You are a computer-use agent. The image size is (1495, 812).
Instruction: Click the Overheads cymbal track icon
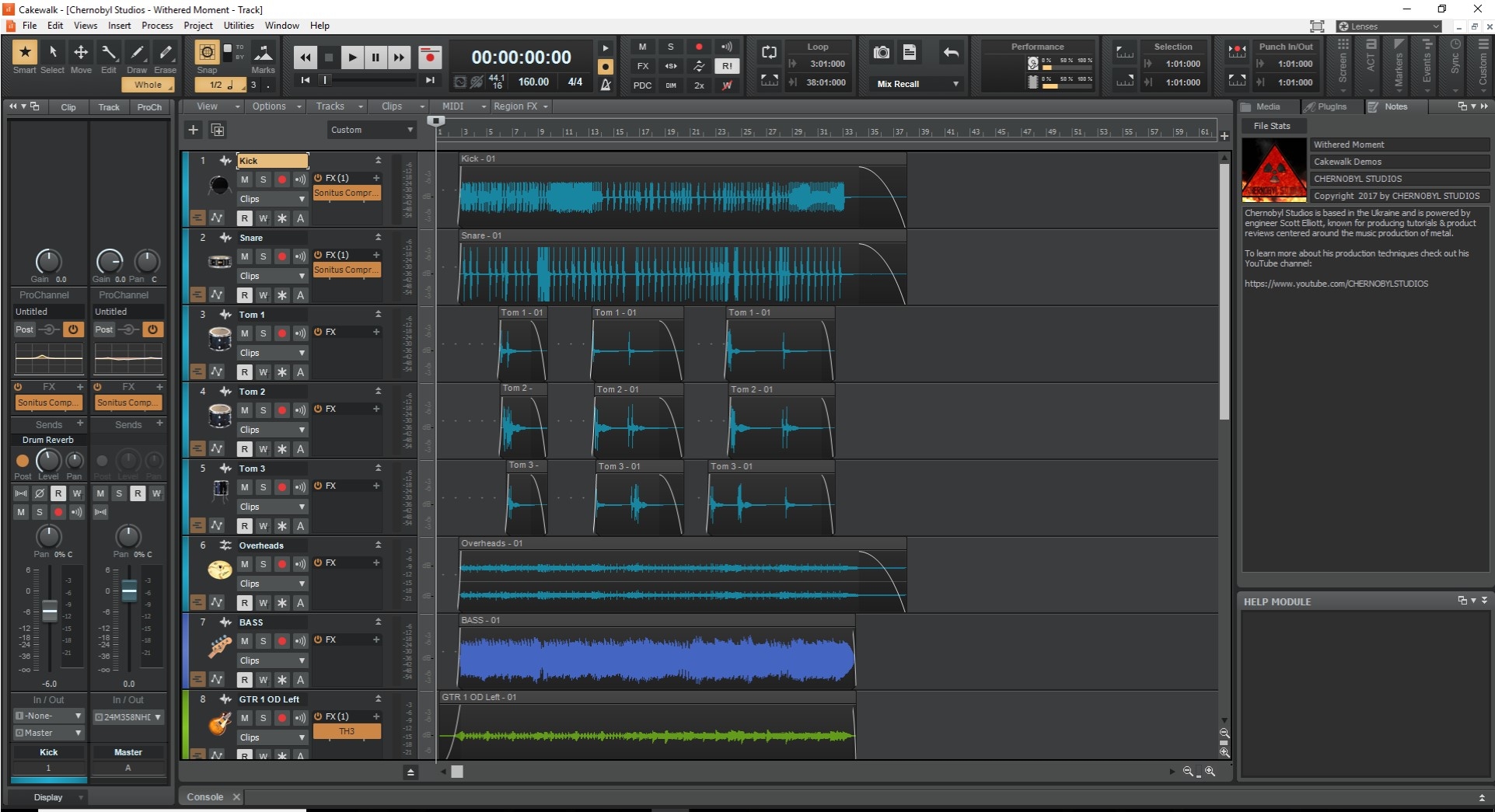click(220, 570)
